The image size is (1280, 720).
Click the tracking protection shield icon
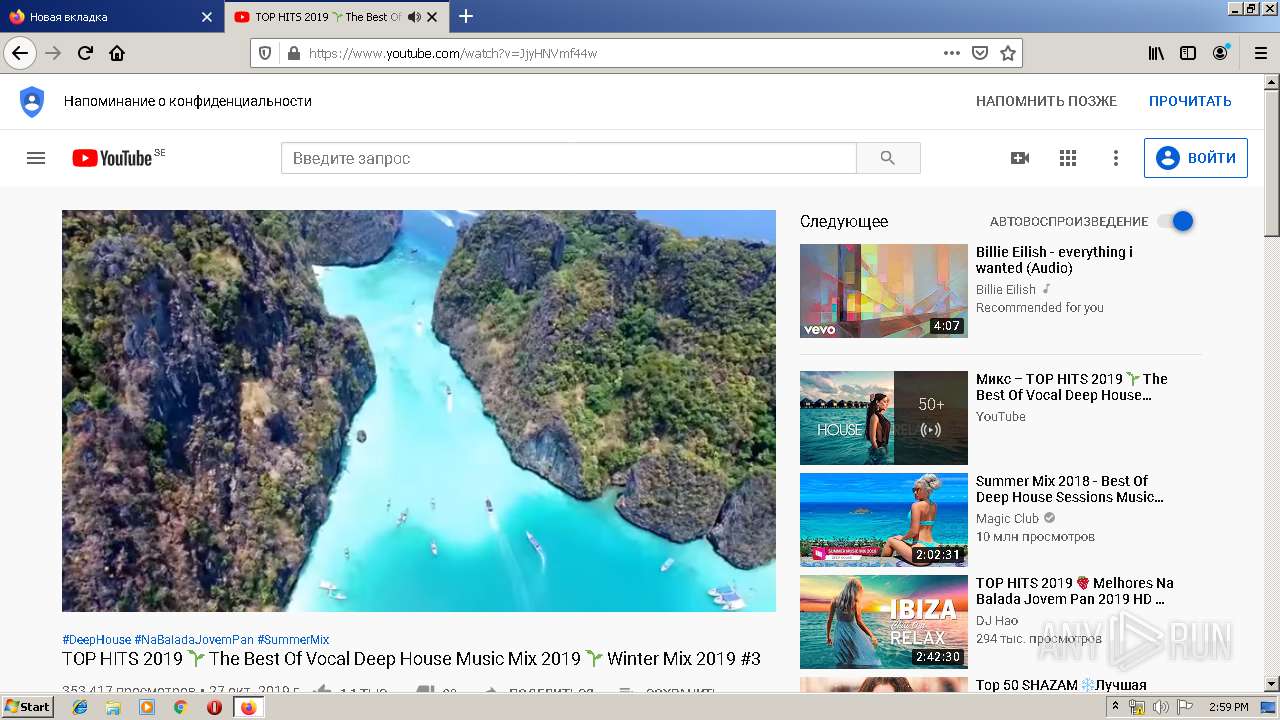[265, 53]
